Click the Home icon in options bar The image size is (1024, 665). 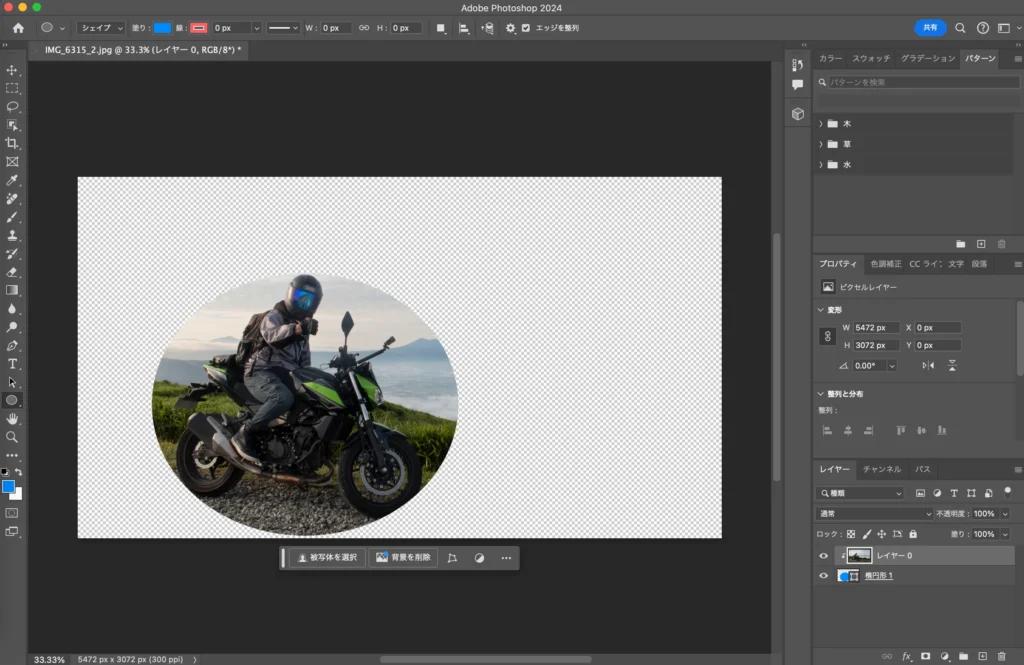point(18,28)
